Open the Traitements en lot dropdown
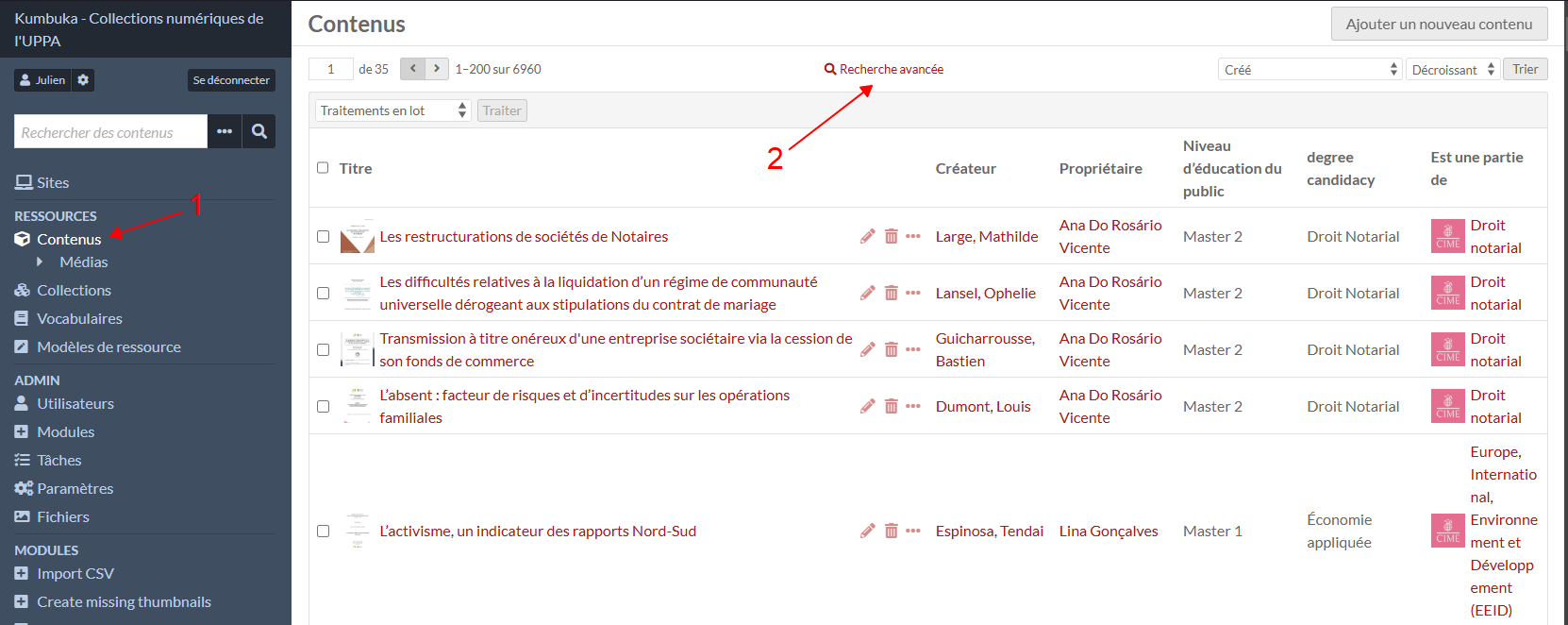This screenshot has width=1568, height=625. click(392, 110)
